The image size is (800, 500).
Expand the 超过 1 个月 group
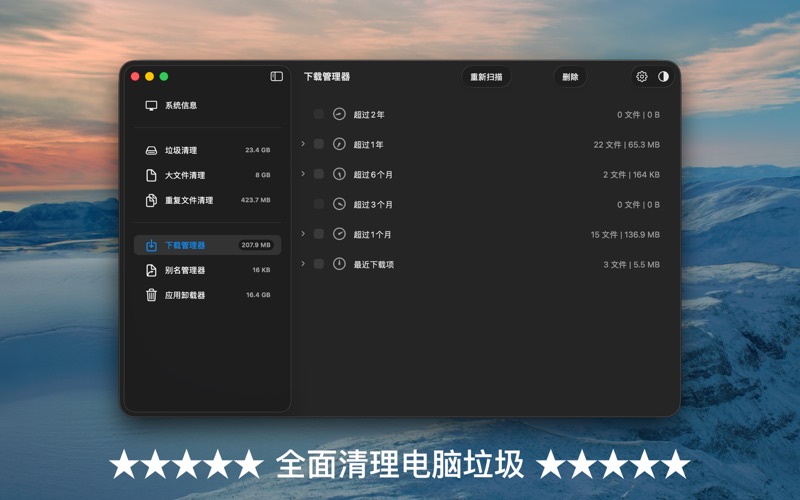point(303,234)
